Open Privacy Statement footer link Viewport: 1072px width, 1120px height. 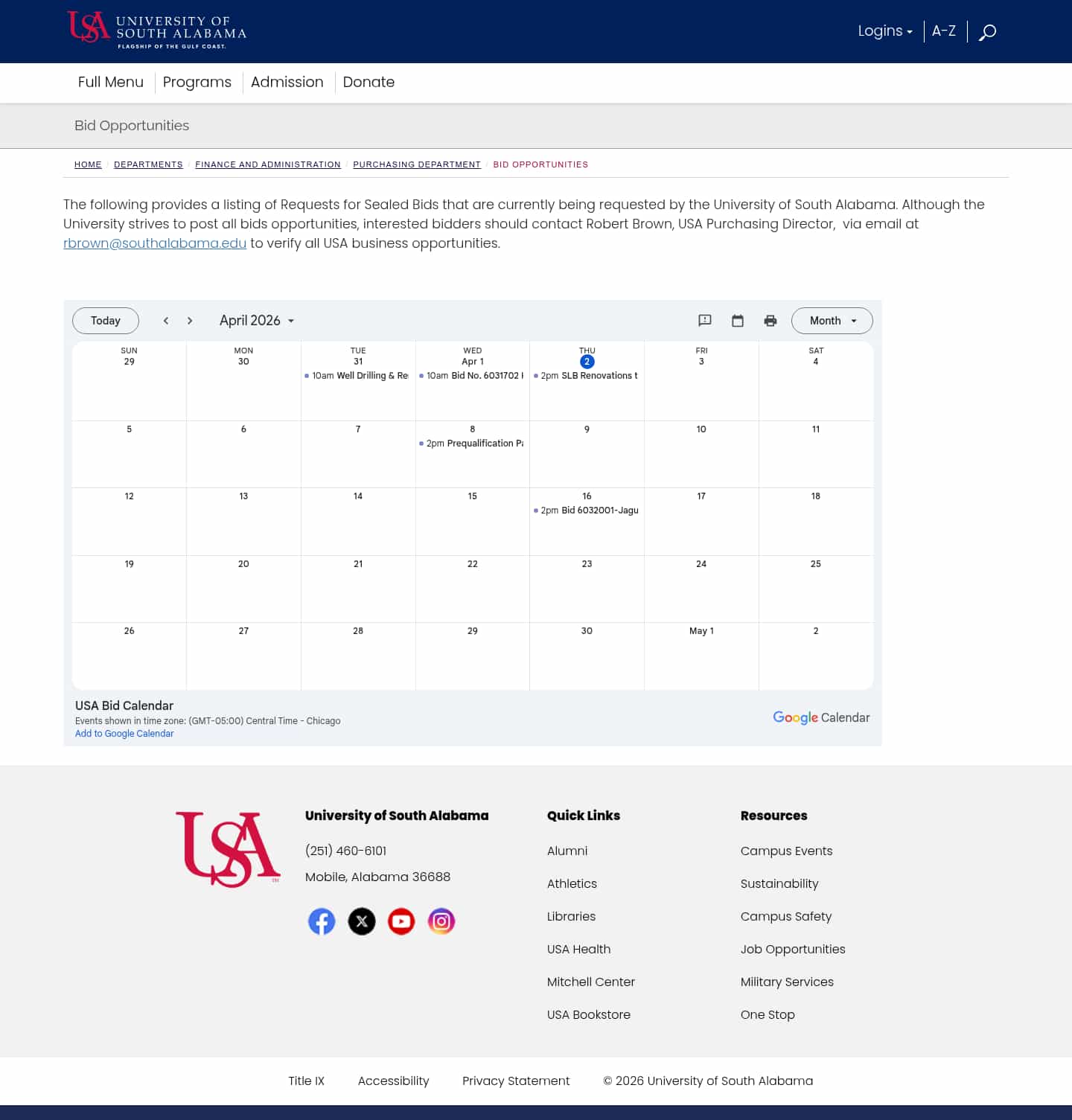516,1081
